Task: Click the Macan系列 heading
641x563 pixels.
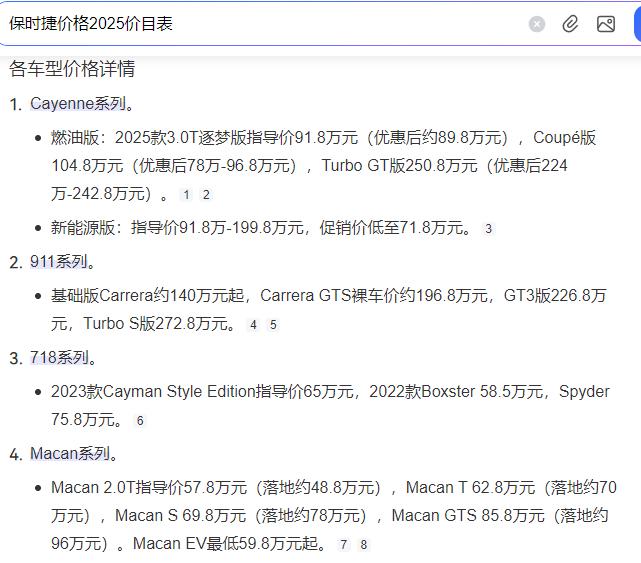Action: (70, 453)
